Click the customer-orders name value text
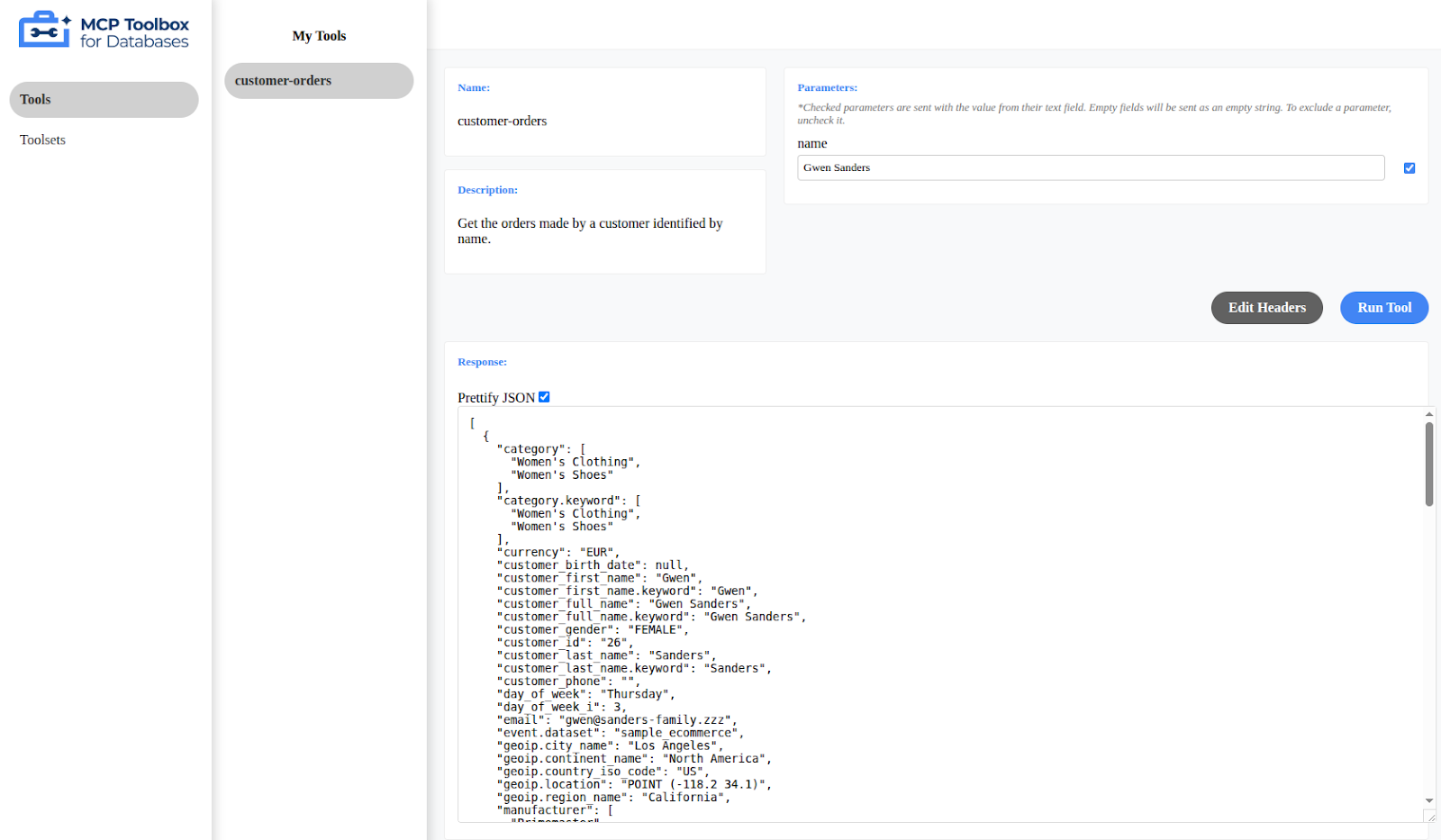Screen dimensions: 1441x840 (502, 121)
